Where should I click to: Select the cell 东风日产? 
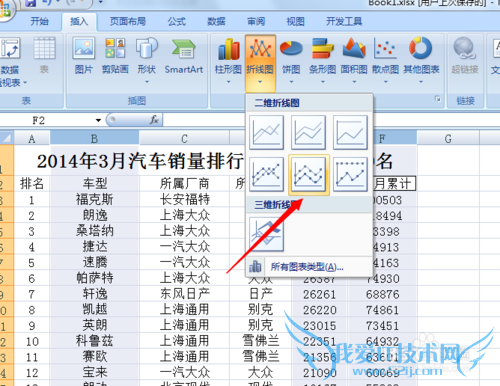click(184, 294)
